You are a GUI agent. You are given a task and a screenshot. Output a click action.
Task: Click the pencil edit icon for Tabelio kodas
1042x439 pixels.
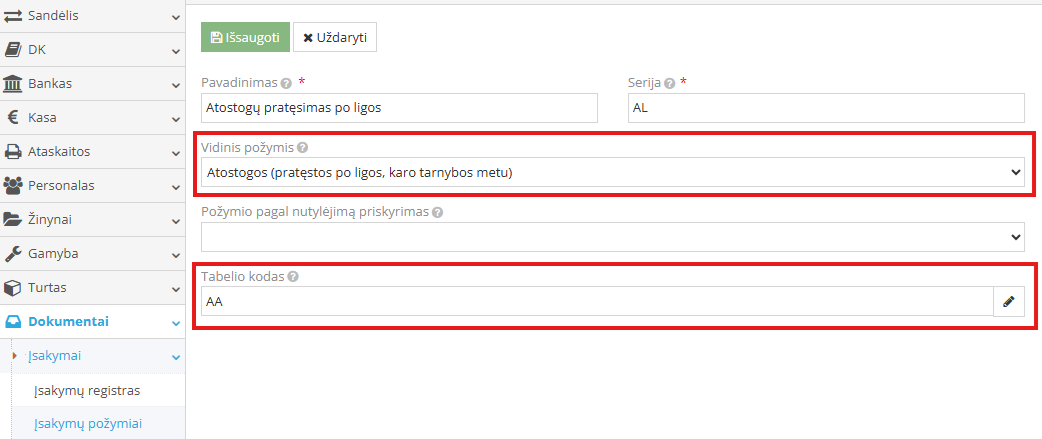(1009, 302)
